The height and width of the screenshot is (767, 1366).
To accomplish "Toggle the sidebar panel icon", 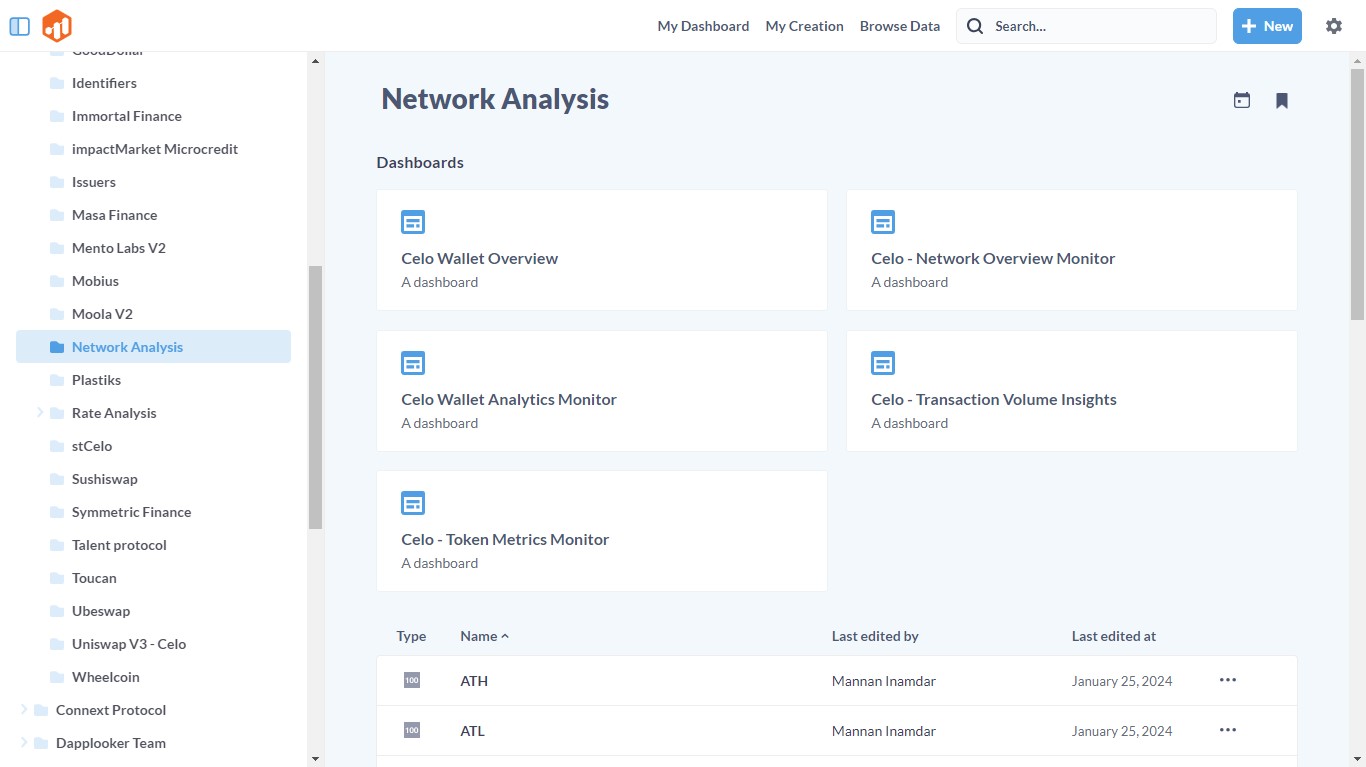I will (x=19, y=26).
